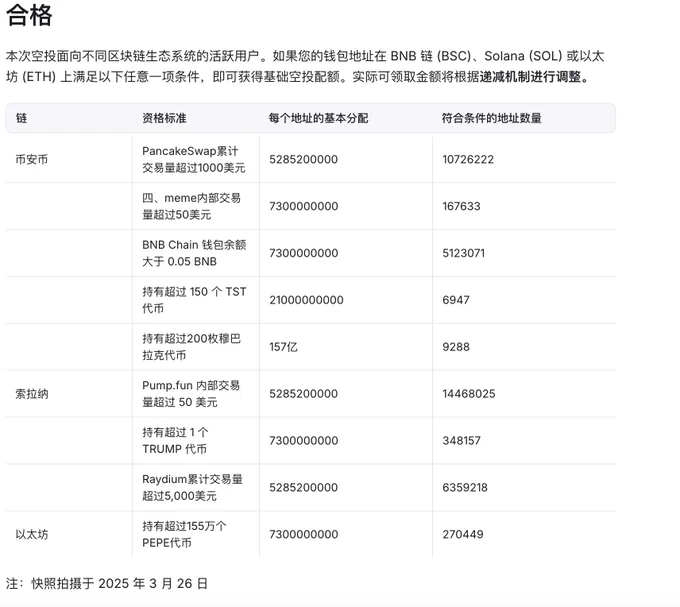
Task: Click 7300000000 in the PEPE代币 row
Action: 304,534
